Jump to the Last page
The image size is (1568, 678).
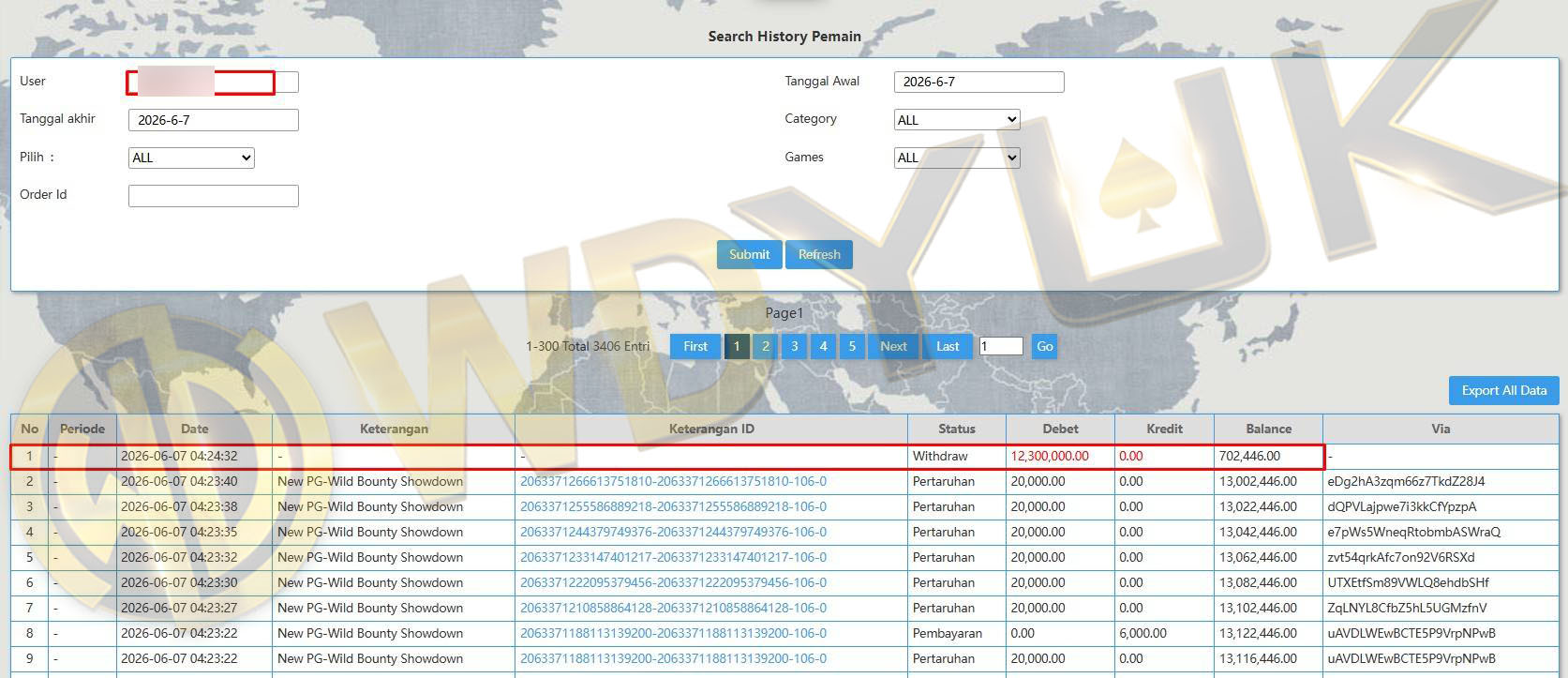(x=948, y=346)
